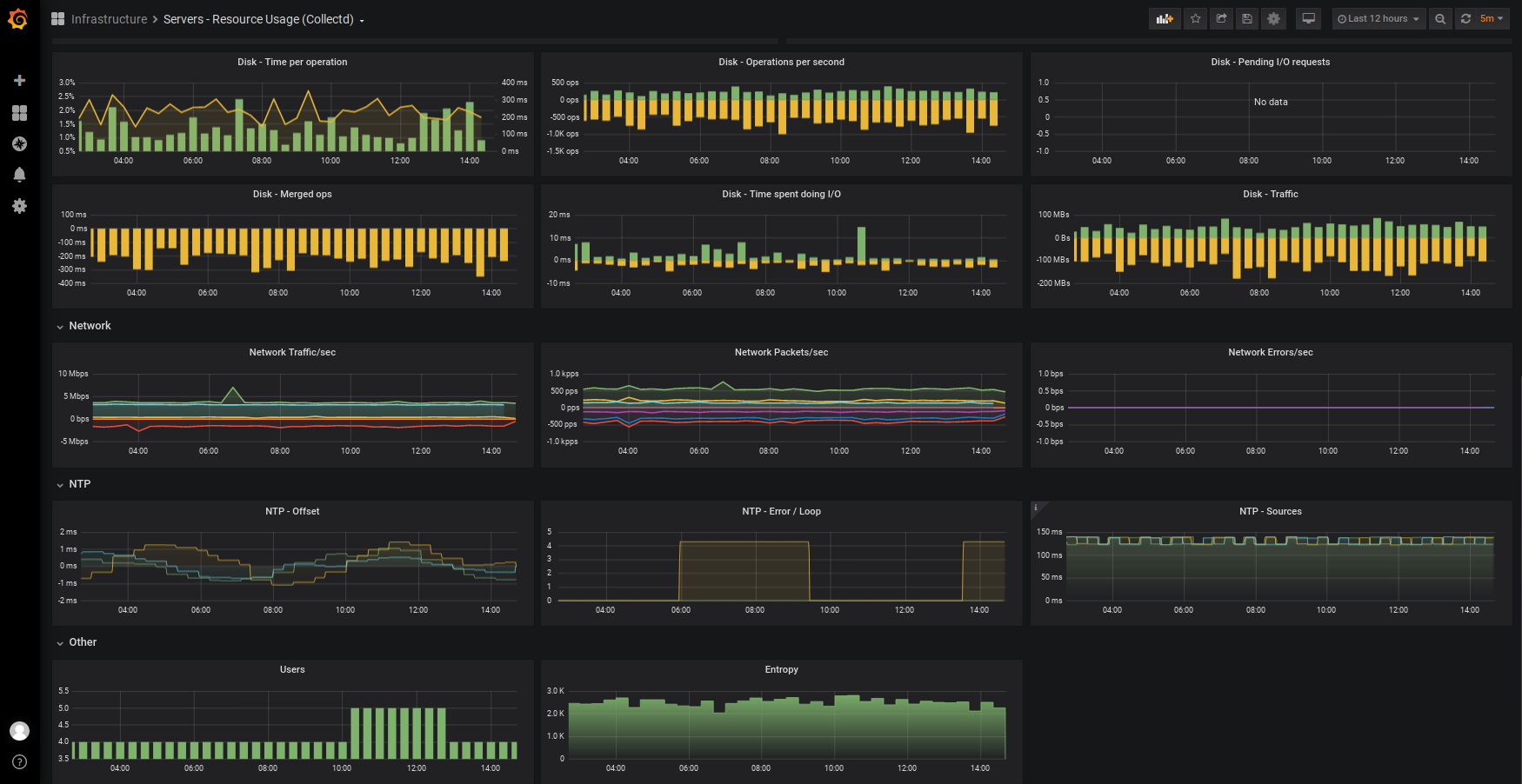Open the Dashboards grid icon in sidebar

[x=19, y=113]
